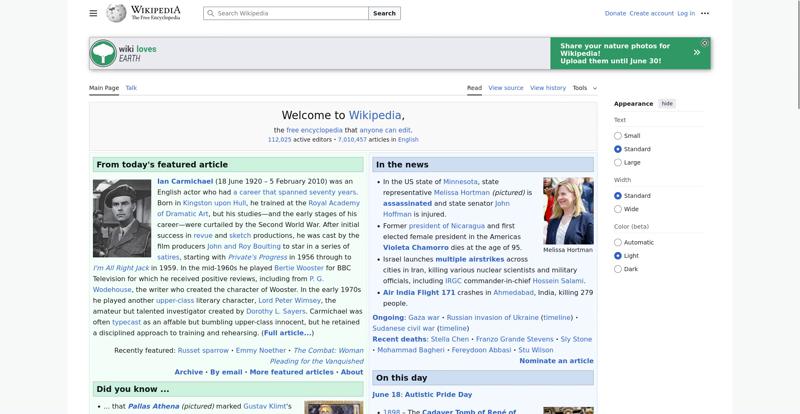Click the Donate link
800x414 pixels.
click(615, 13)
